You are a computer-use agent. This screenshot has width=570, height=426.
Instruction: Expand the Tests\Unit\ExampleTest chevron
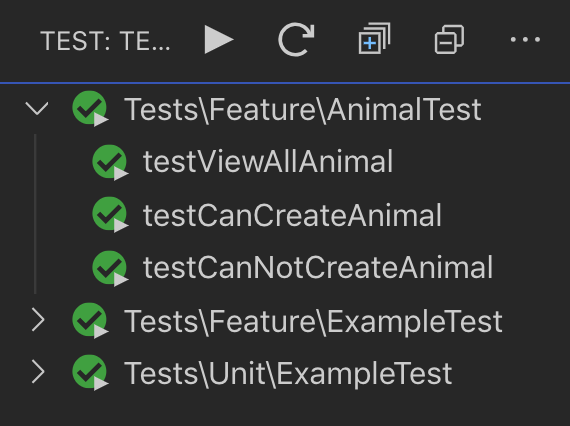[38, 372]
